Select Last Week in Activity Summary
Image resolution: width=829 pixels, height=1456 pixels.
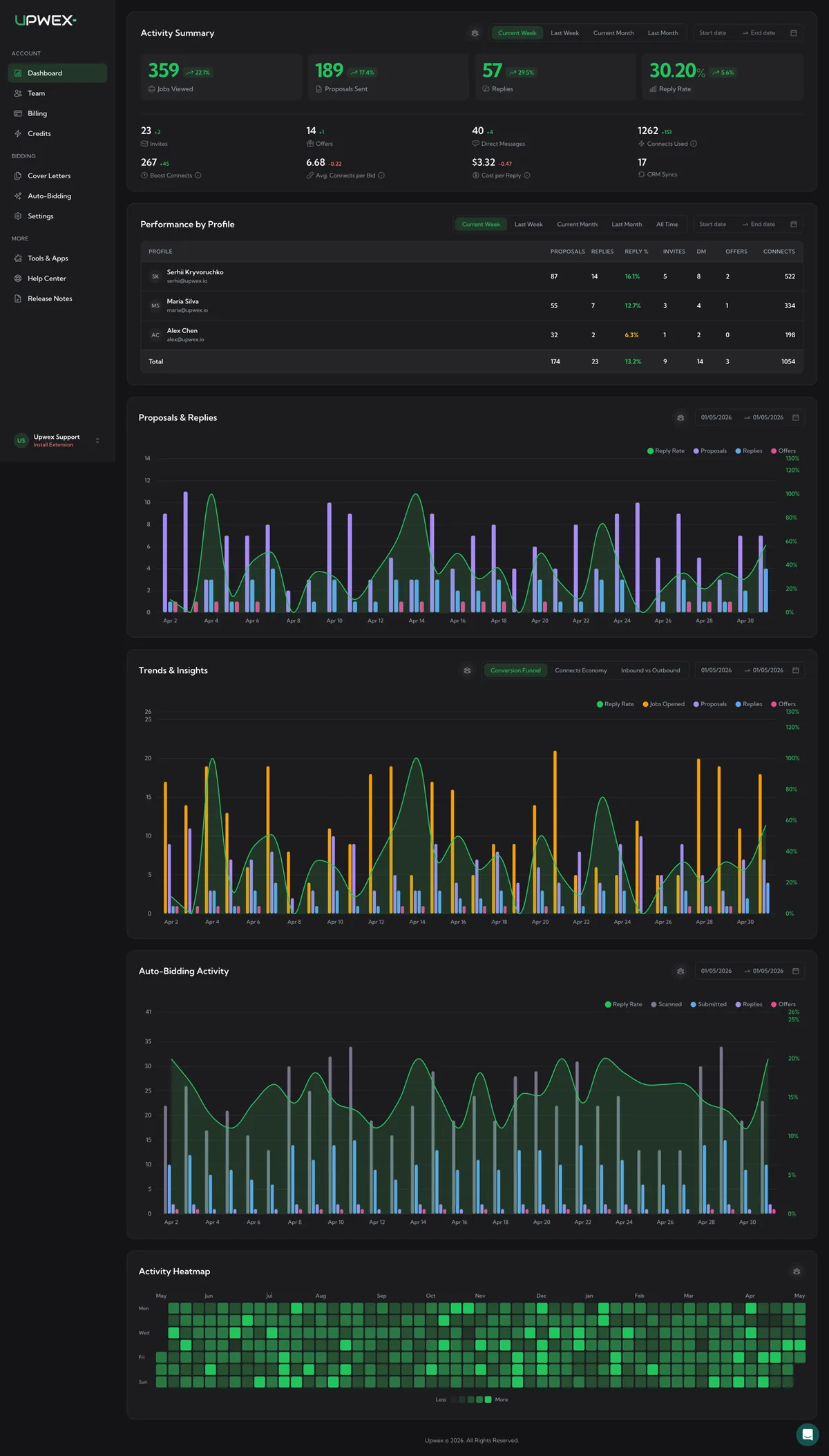pos(564,32)
